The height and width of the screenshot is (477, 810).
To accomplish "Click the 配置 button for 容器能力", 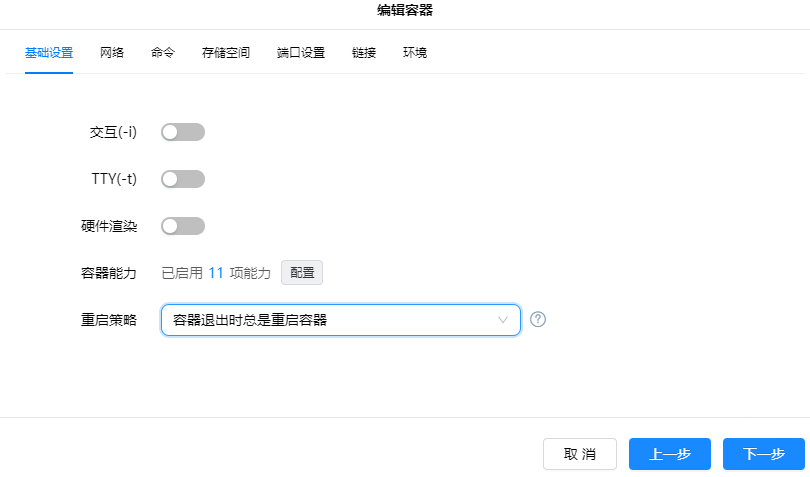I will tap(302, 273).
